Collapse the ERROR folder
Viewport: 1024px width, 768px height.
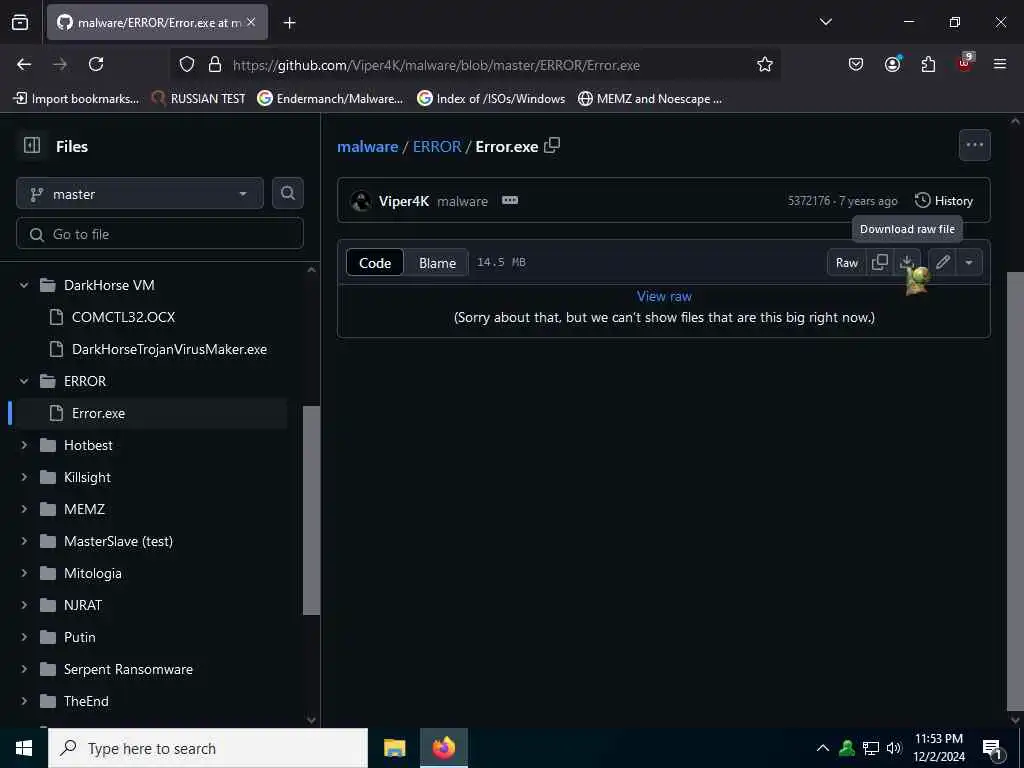click(24, 381)
